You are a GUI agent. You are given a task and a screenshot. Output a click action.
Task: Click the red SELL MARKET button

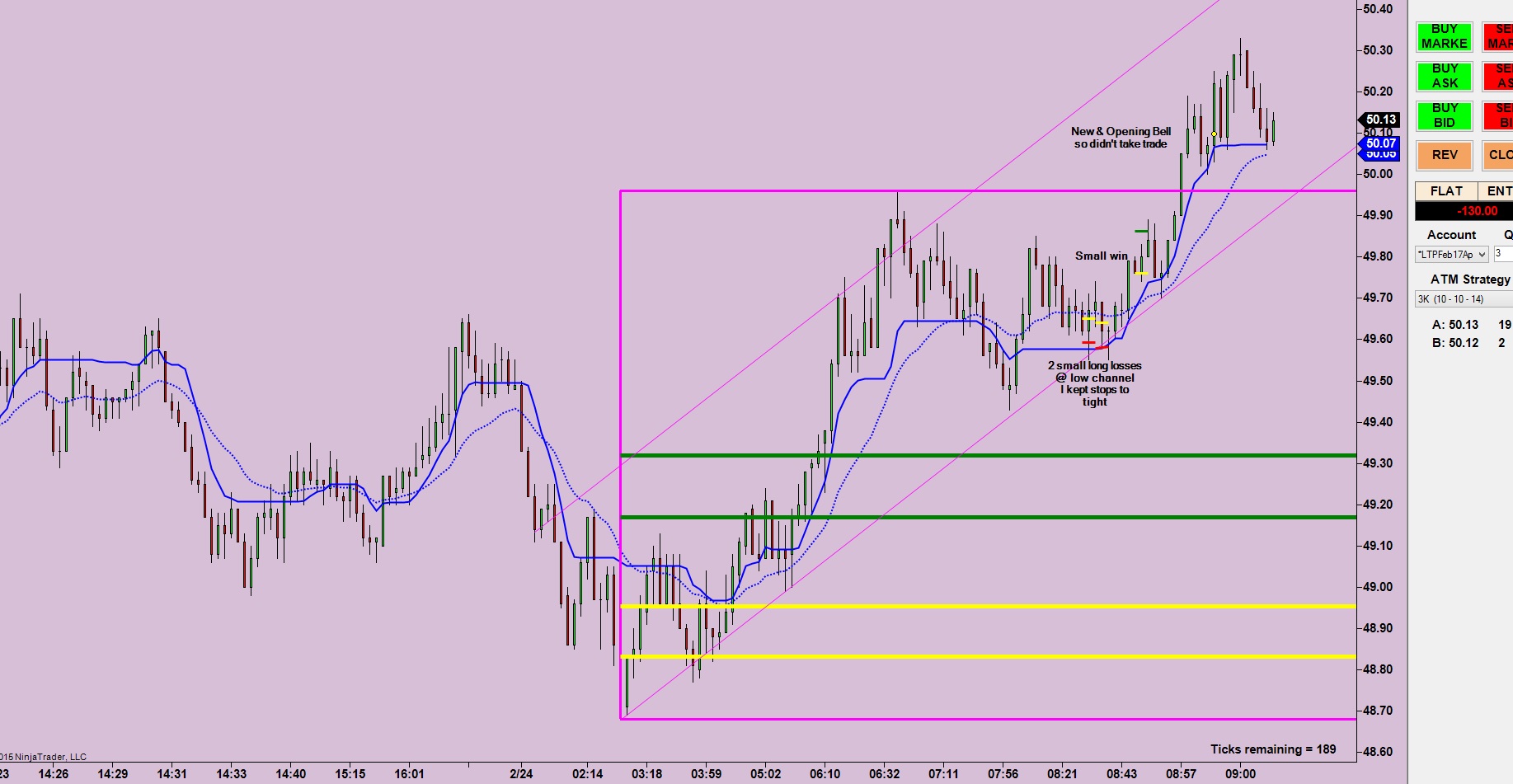pyautogui.click(x=1498, y=36)
